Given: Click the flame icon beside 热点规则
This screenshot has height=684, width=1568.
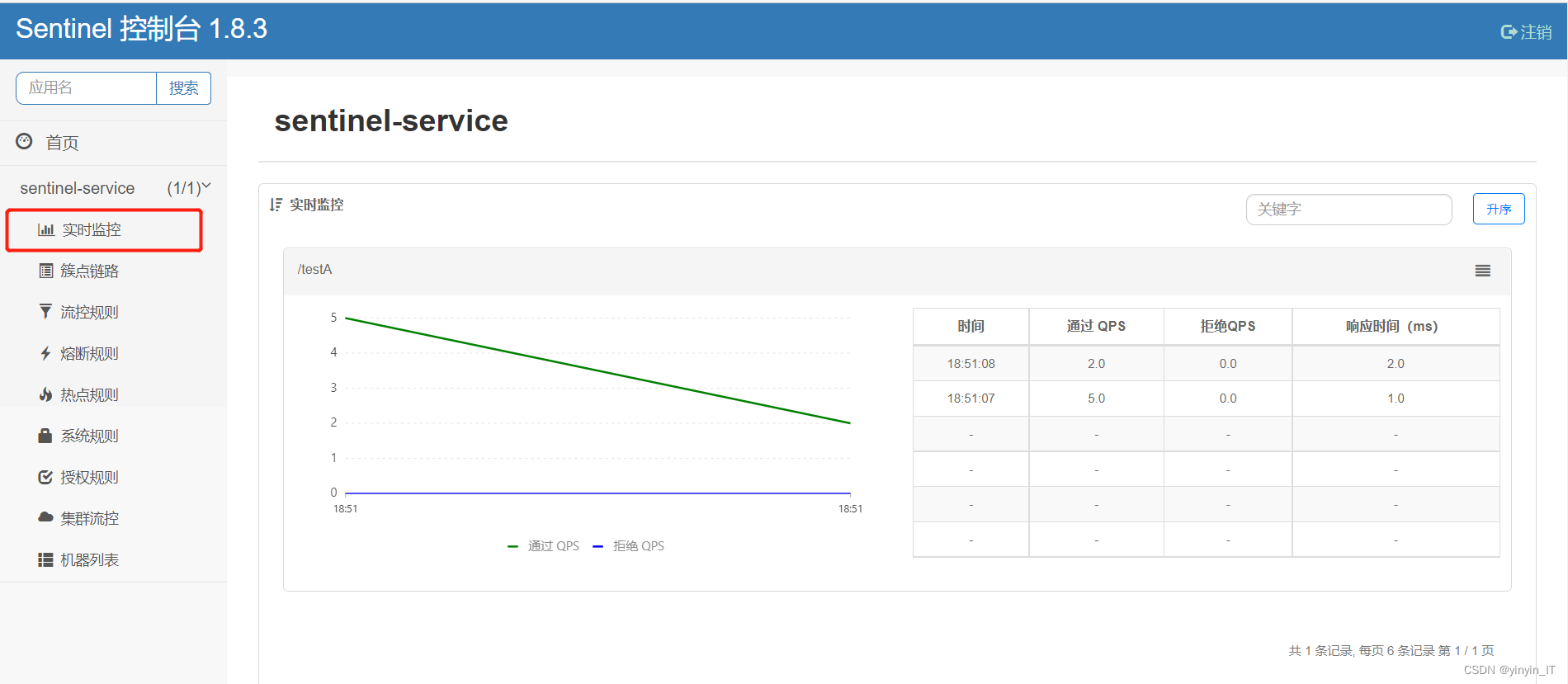Looking at the screenshot, I should [45, 394].
